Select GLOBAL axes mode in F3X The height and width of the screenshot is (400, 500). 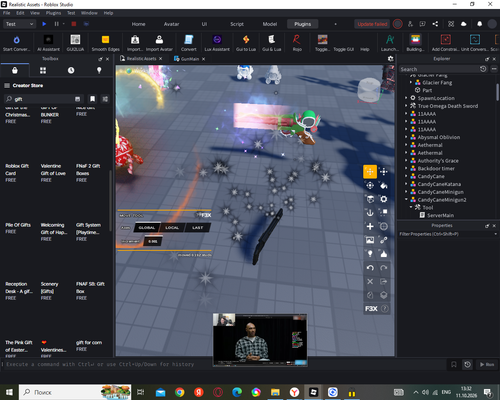(x=147, y=228)
